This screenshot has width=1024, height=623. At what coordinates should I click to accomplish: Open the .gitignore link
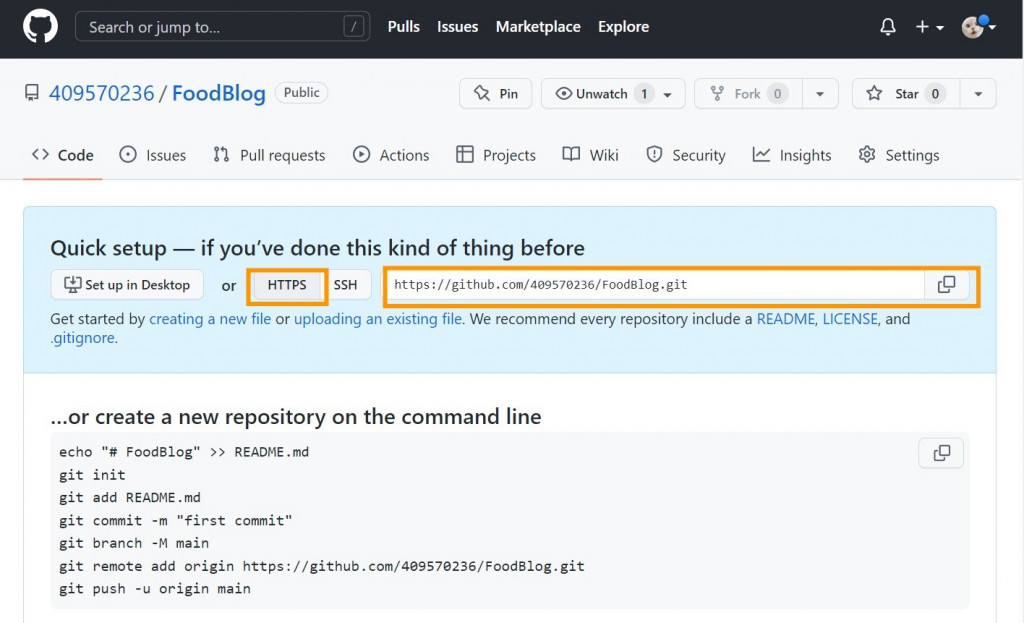tap(82, 338)
